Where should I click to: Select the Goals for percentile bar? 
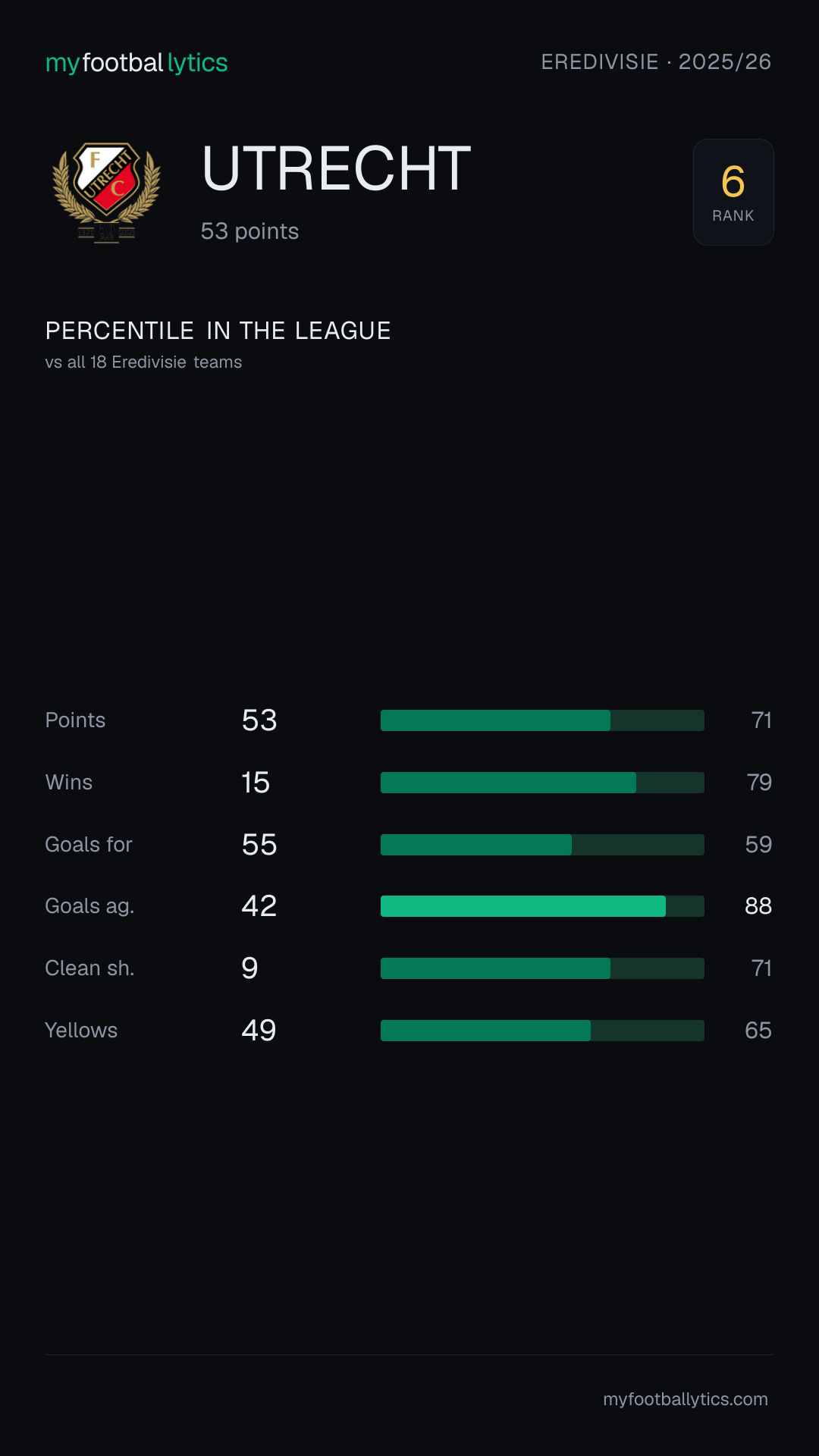coord(542,845)
